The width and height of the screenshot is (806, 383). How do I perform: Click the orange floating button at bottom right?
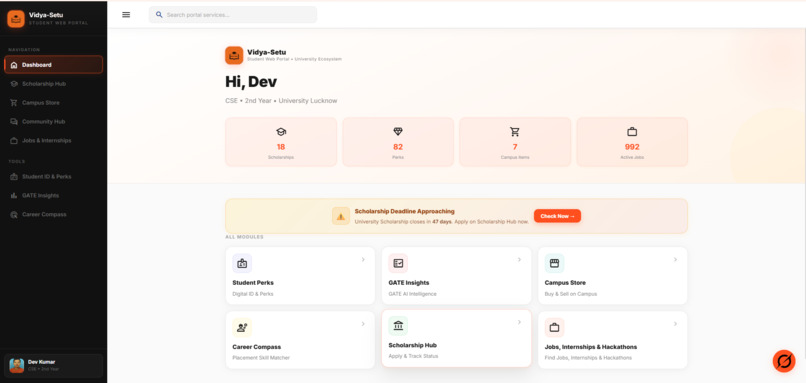784,361
